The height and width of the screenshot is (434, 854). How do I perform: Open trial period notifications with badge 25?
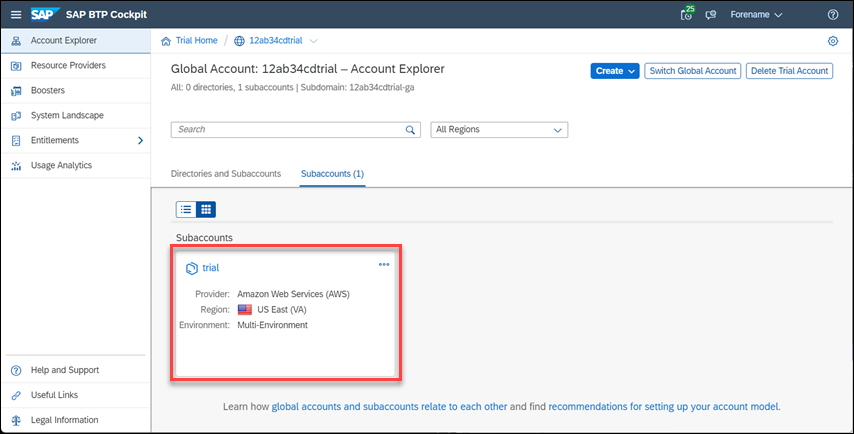click(687, 14)
